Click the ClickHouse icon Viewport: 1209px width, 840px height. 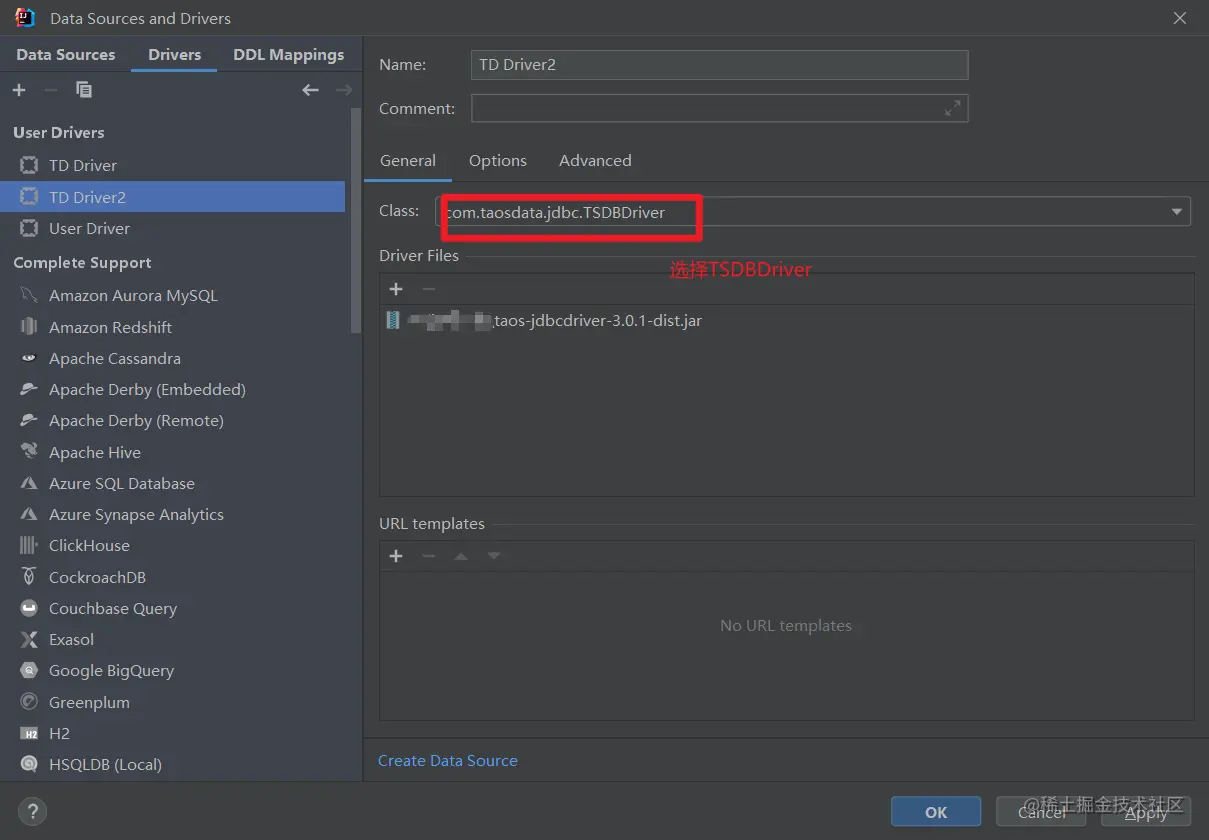point(29,546)
